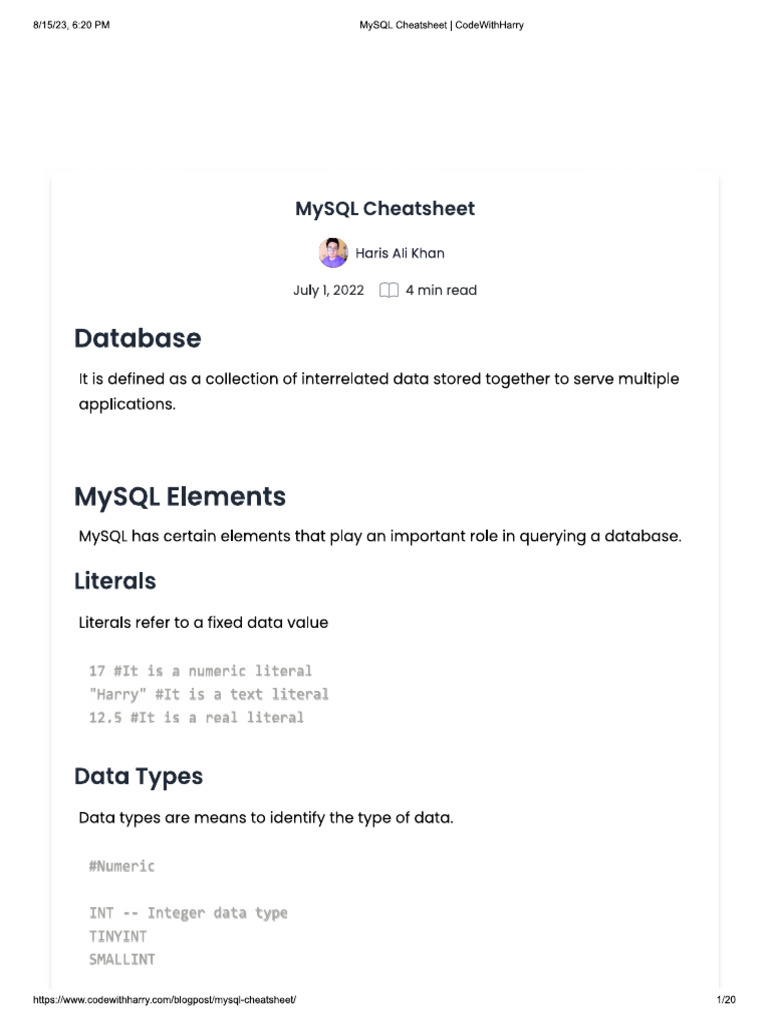Click the numeric literal code line
768x1024 pixels.
[200, 671]
